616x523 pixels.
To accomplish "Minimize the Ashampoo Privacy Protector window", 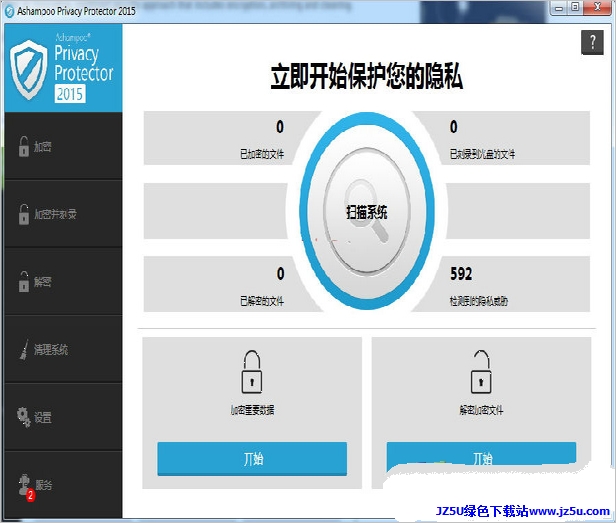I will click(x=559, y=7).
